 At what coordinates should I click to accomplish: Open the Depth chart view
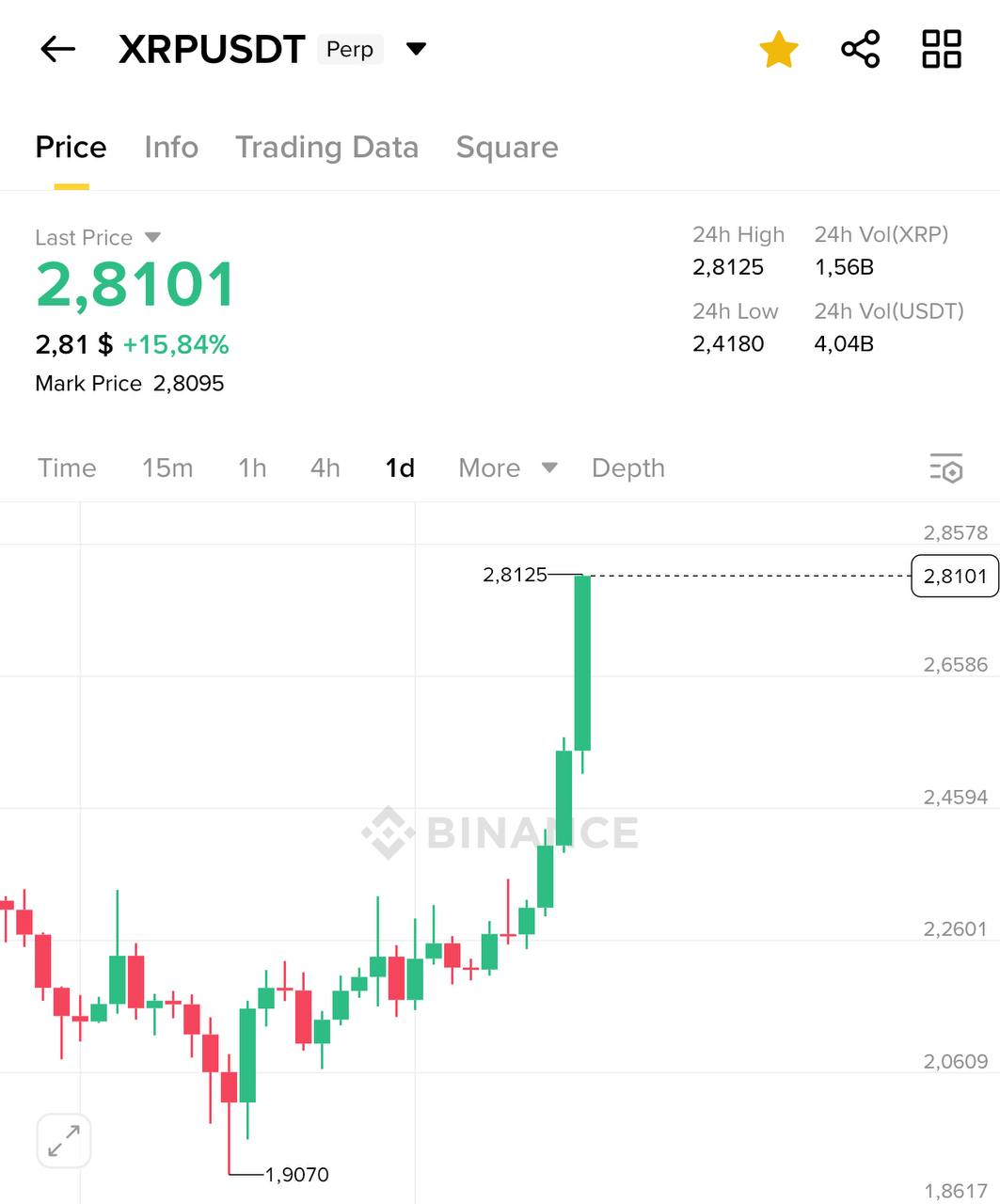point(627,467)
